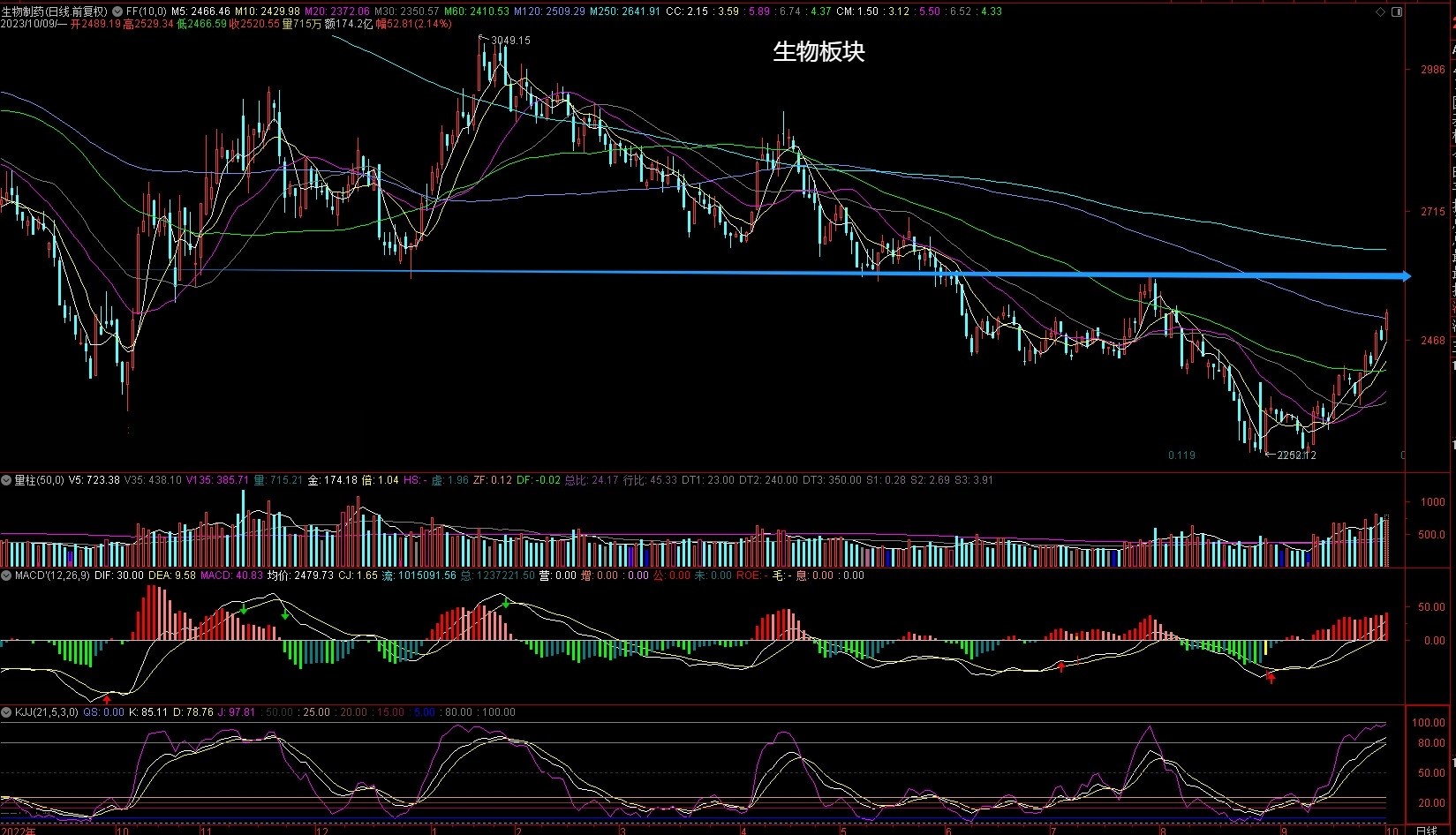Select the V135: 385.71 volume average
The image size is (1456, 835).
click(217, 480)
